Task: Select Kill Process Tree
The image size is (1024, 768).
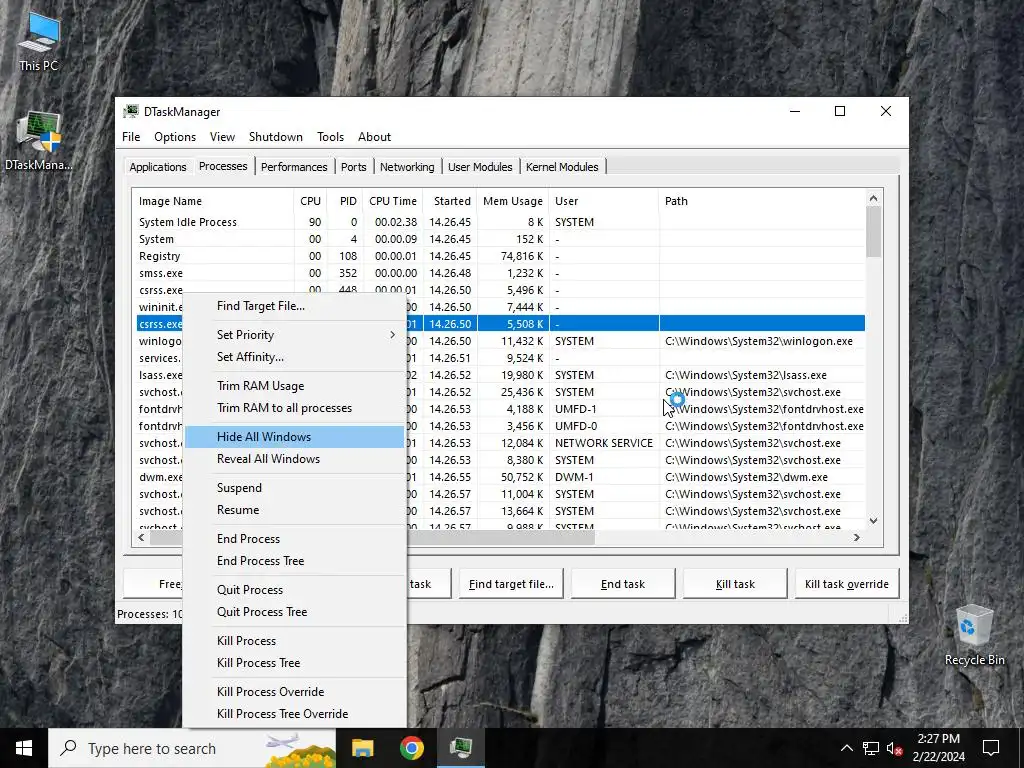Action: [x=295, y=662]
